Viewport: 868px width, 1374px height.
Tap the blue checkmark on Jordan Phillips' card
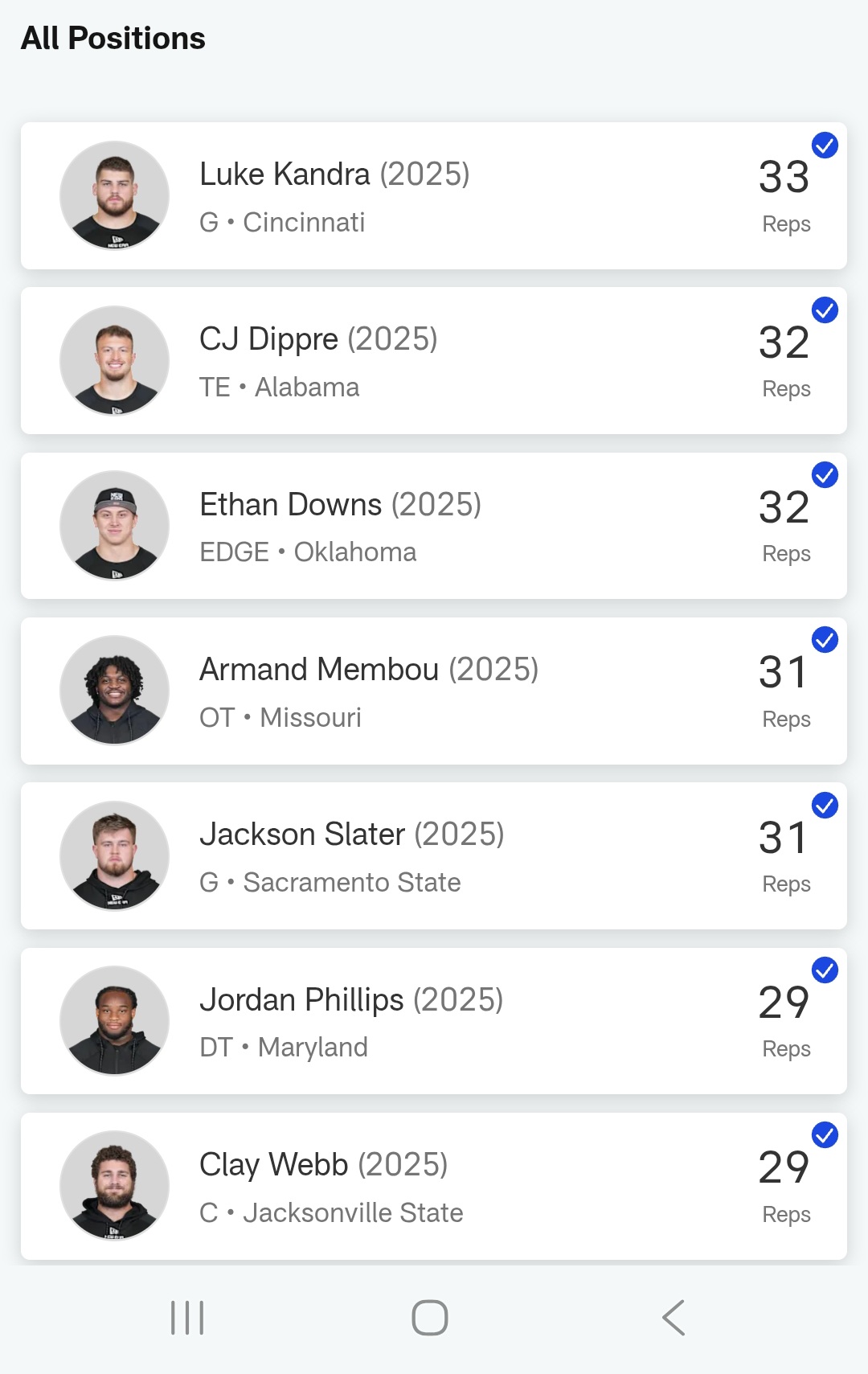[825, 970]
